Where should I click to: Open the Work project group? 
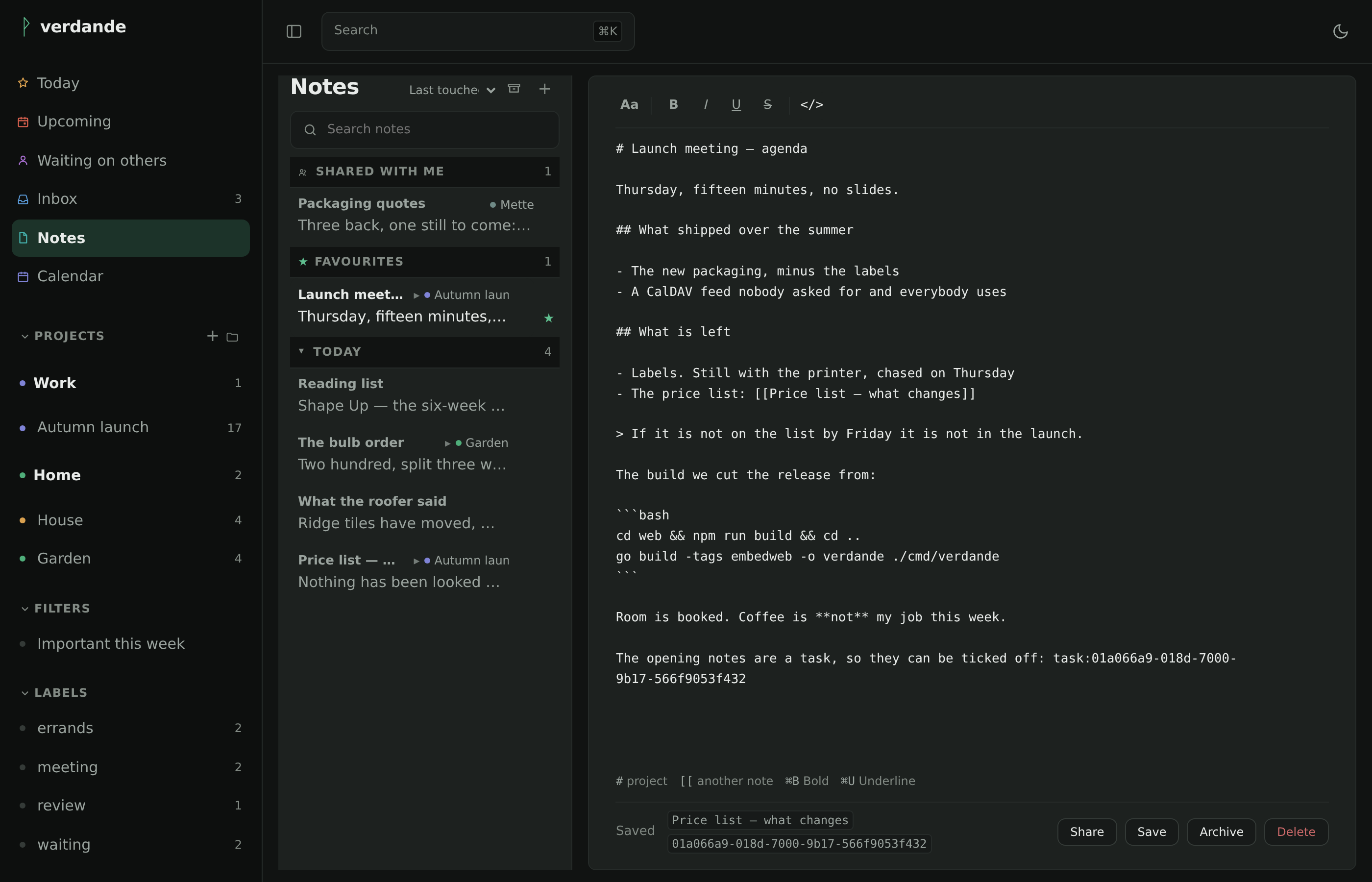130,383
